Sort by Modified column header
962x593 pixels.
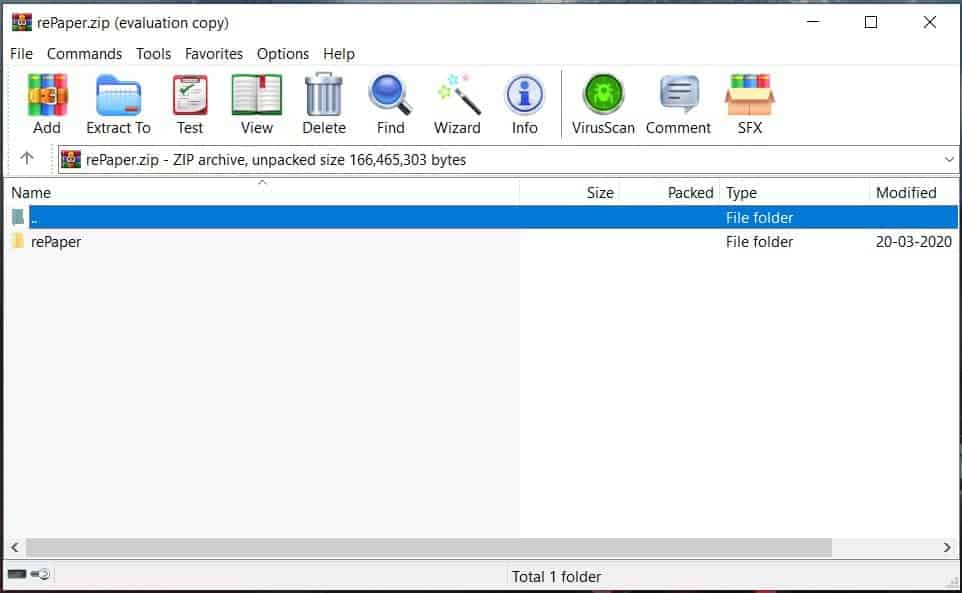tap(914, 193)
